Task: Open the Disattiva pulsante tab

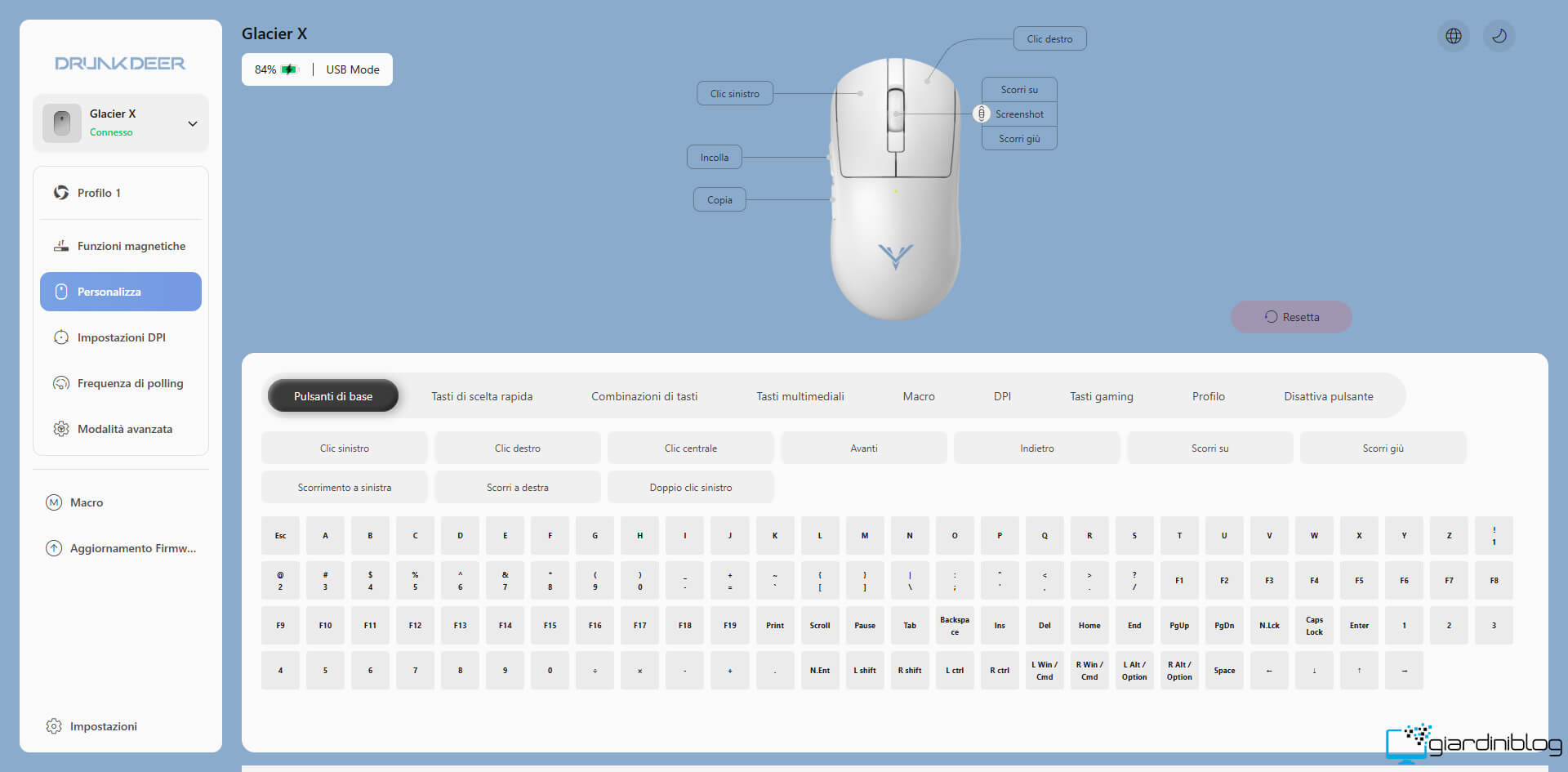Action: pyautogui.click(x=1329, y=396)
